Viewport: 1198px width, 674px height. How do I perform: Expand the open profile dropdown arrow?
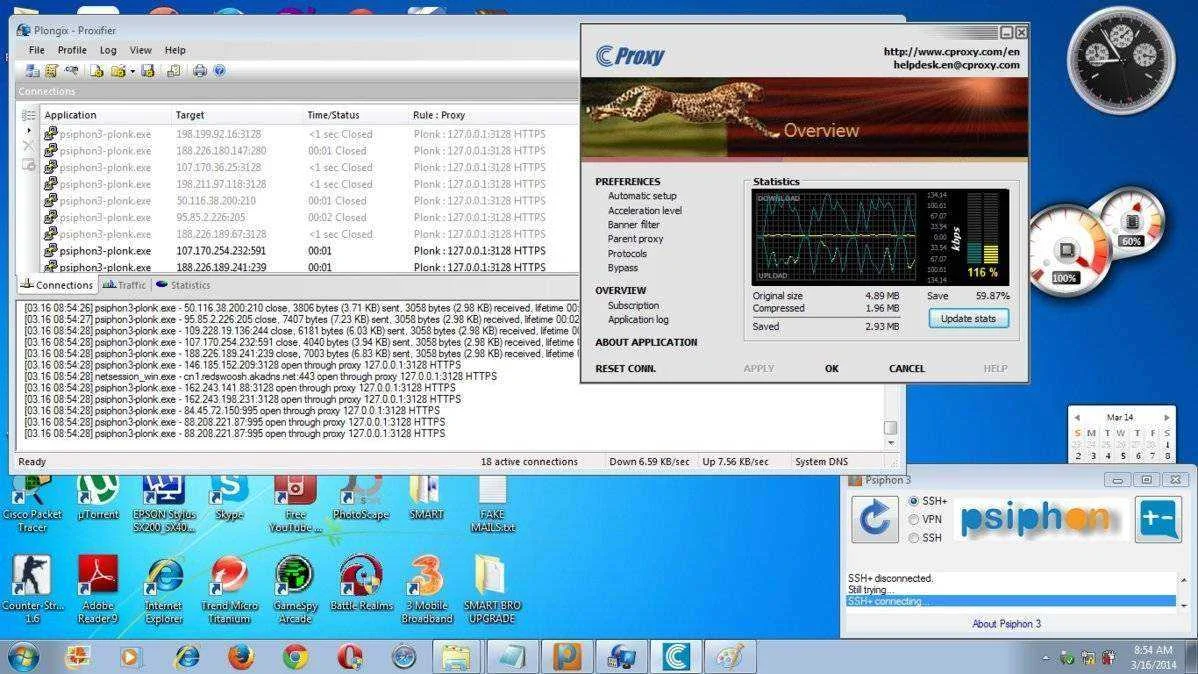click(x=132, y=72)
